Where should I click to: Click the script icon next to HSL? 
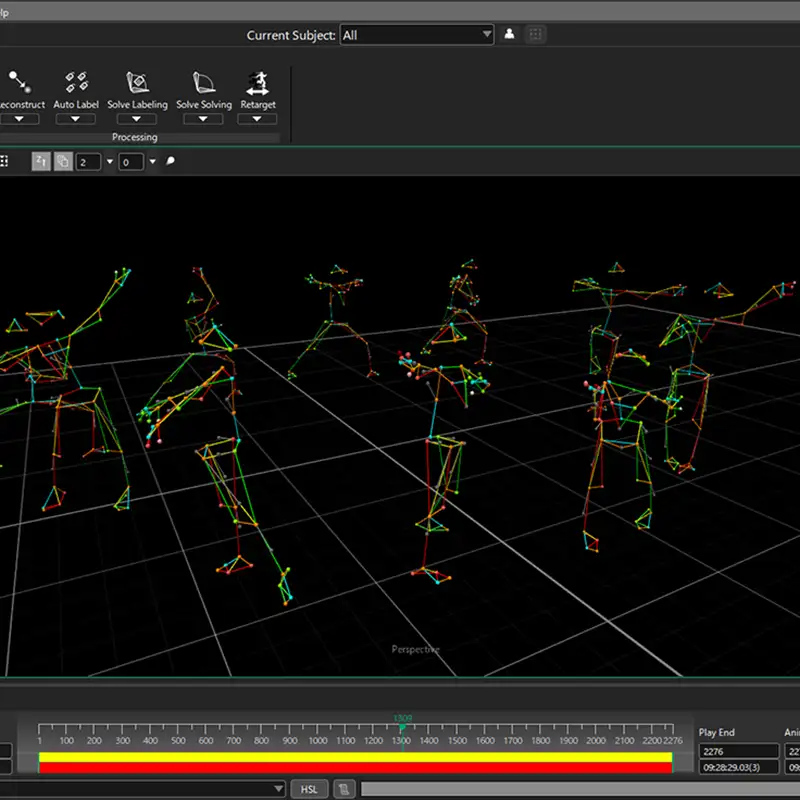(342, 789)
